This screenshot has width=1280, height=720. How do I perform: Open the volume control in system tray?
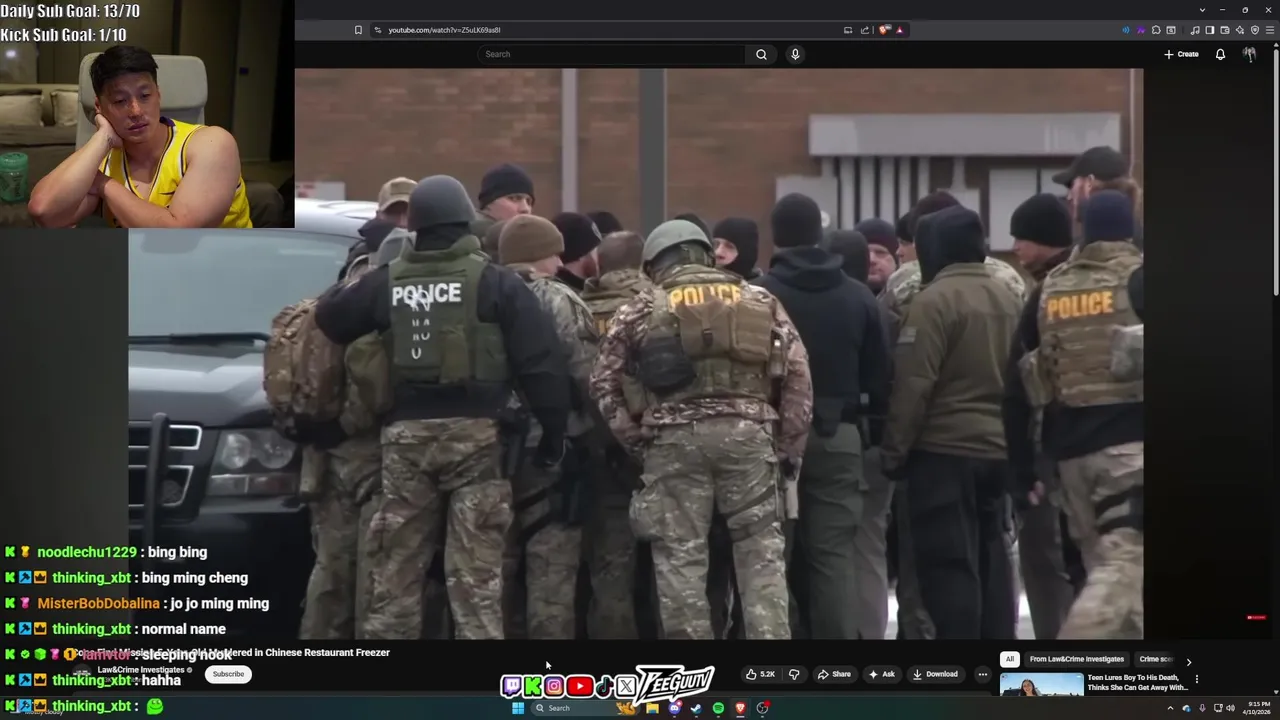pyautogui.click(x=1230, y=708)
